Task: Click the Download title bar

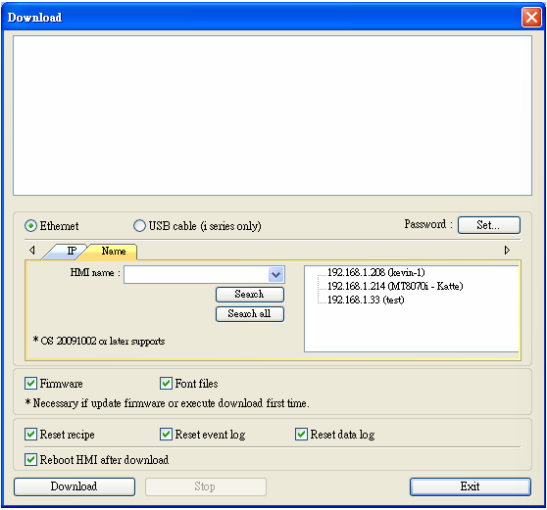Action: tap(262, 17)
